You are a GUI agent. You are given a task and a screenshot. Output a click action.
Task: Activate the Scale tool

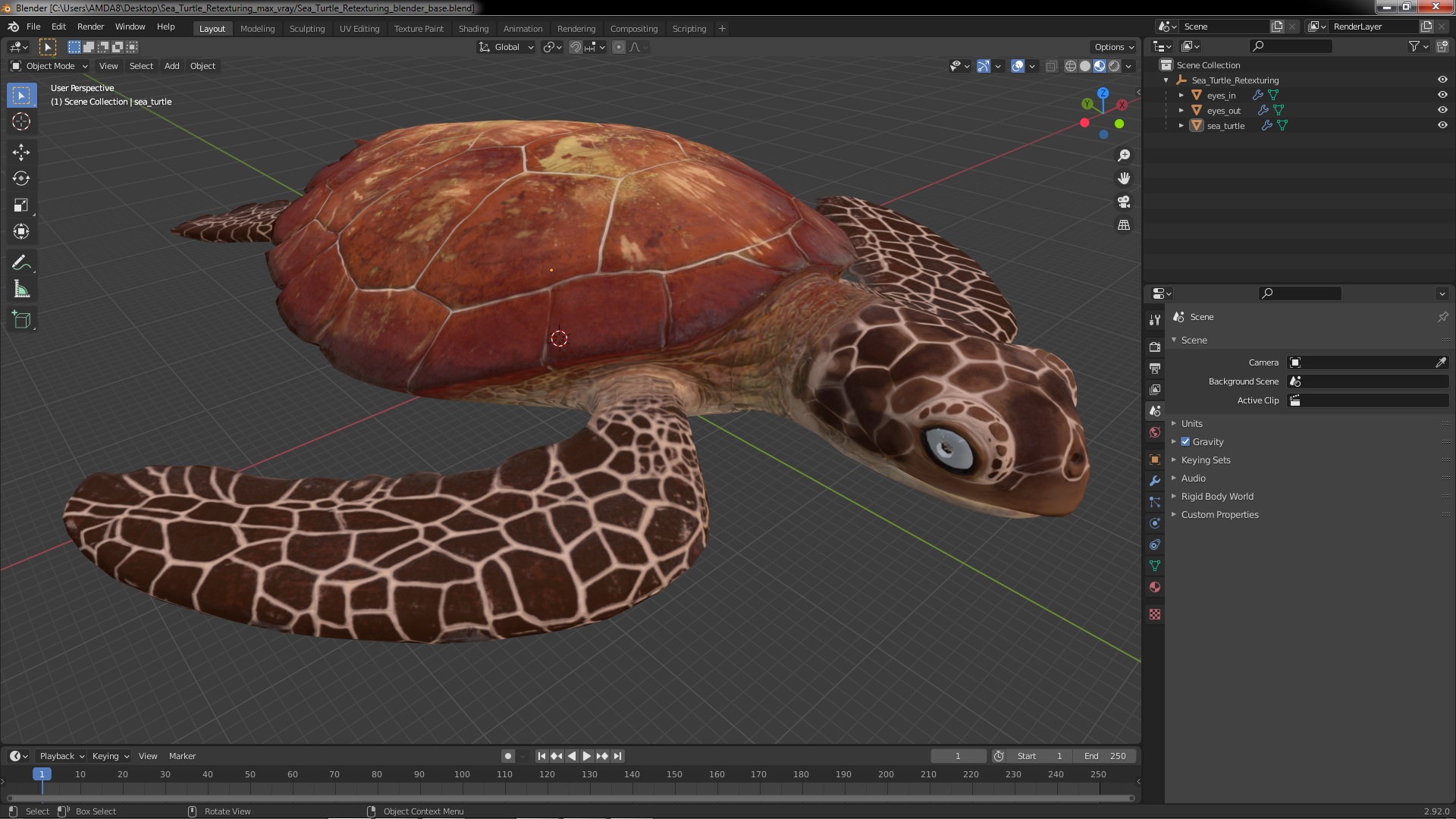[21, 205]
